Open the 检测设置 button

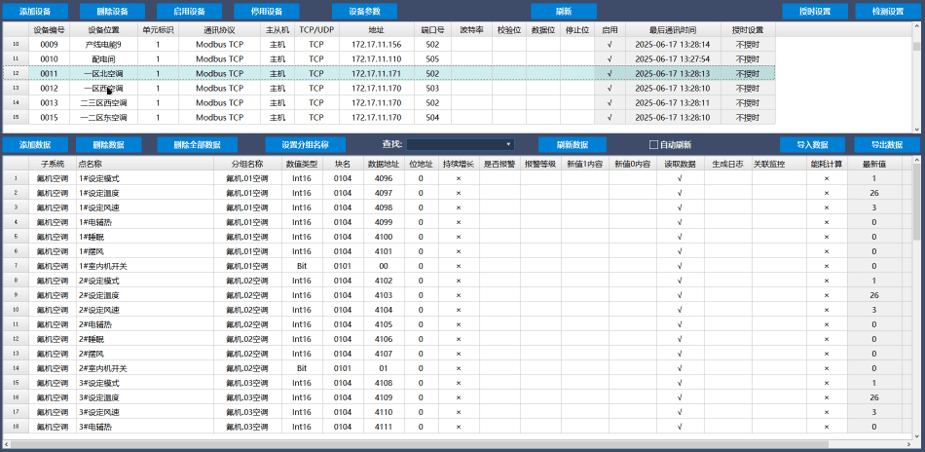click(x=888, y=11)
